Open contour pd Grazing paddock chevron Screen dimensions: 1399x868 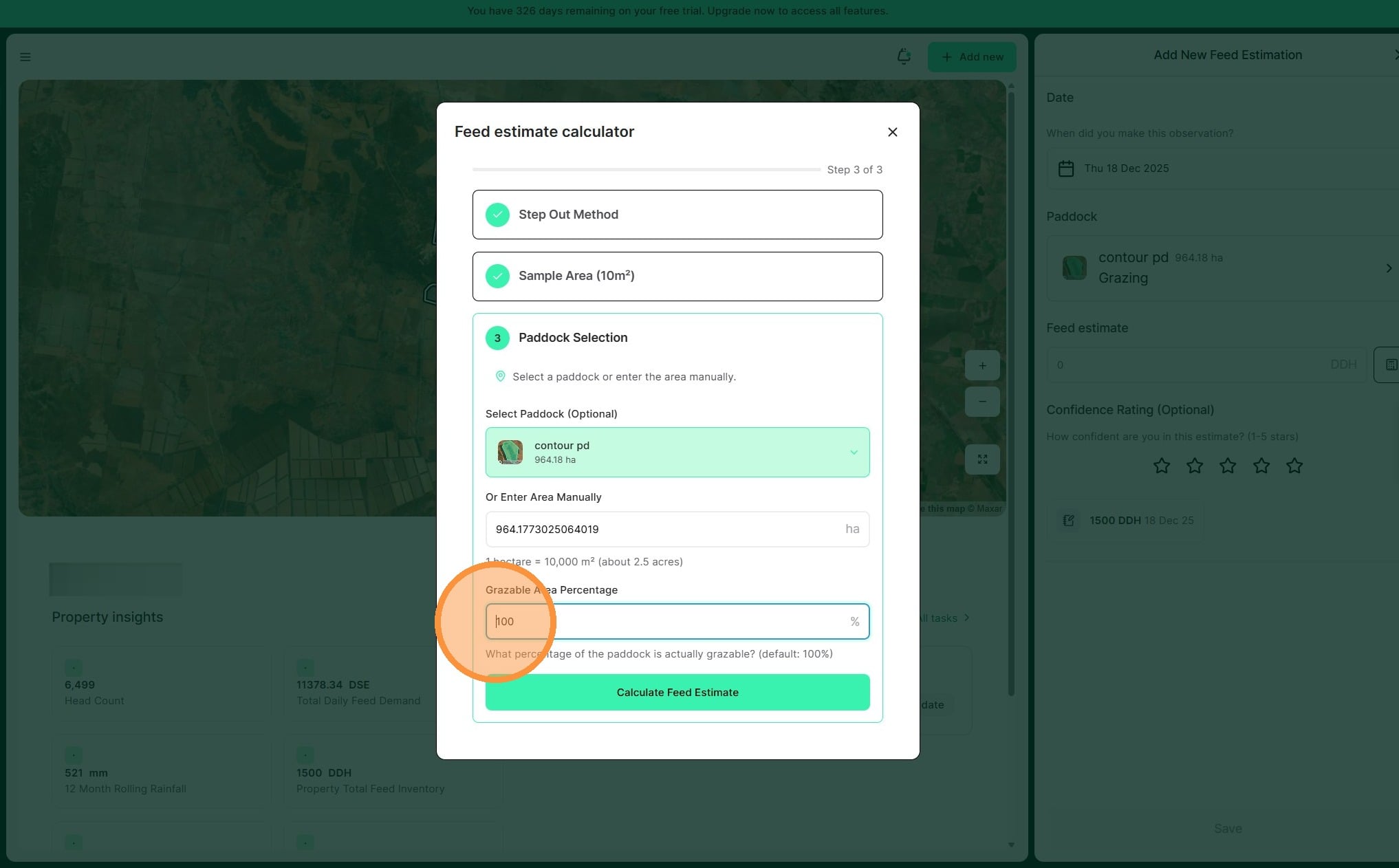point(1388,268)
